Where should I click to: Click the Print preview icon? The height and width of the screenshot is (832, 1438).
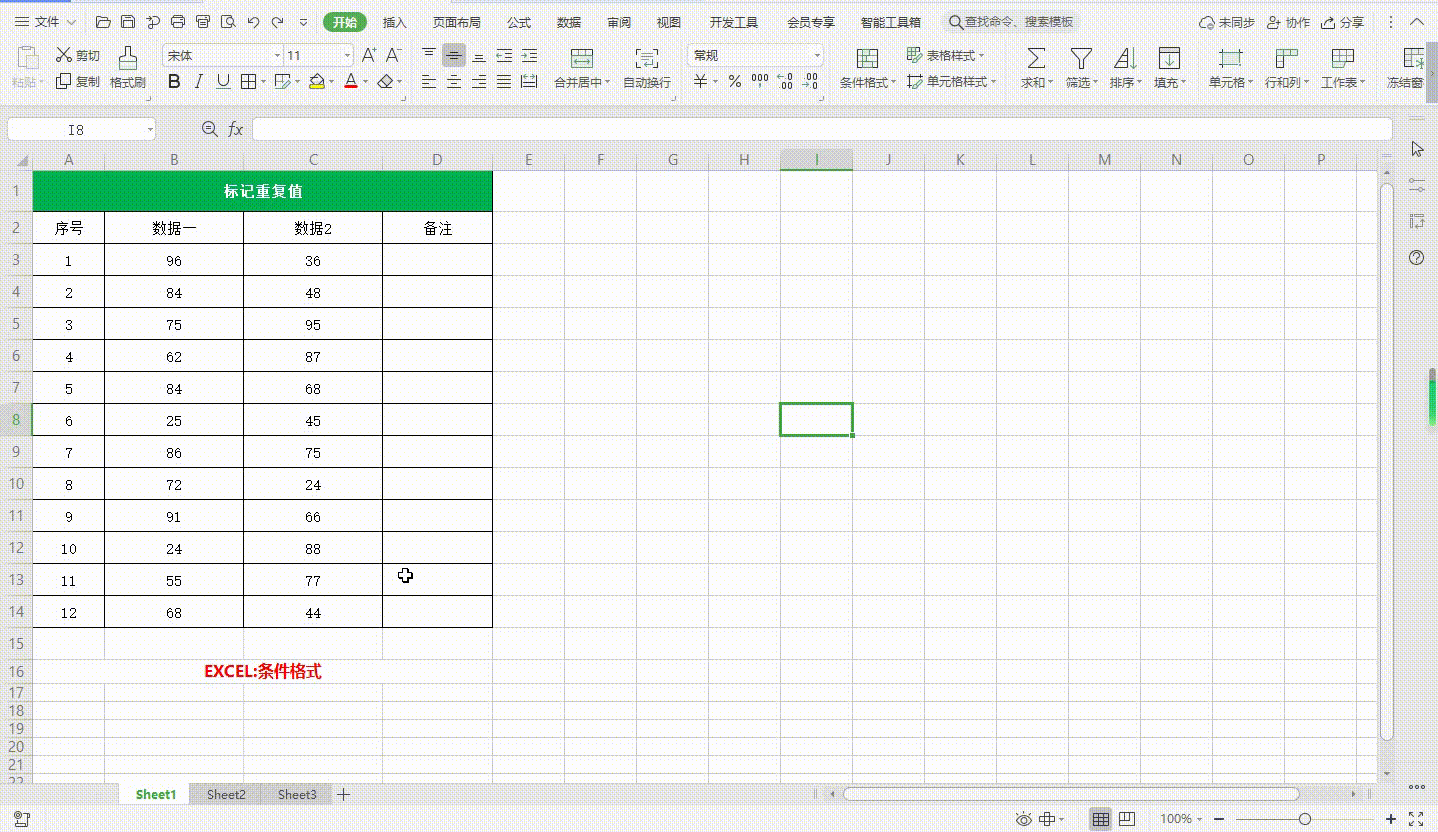[x=228, y=22]
